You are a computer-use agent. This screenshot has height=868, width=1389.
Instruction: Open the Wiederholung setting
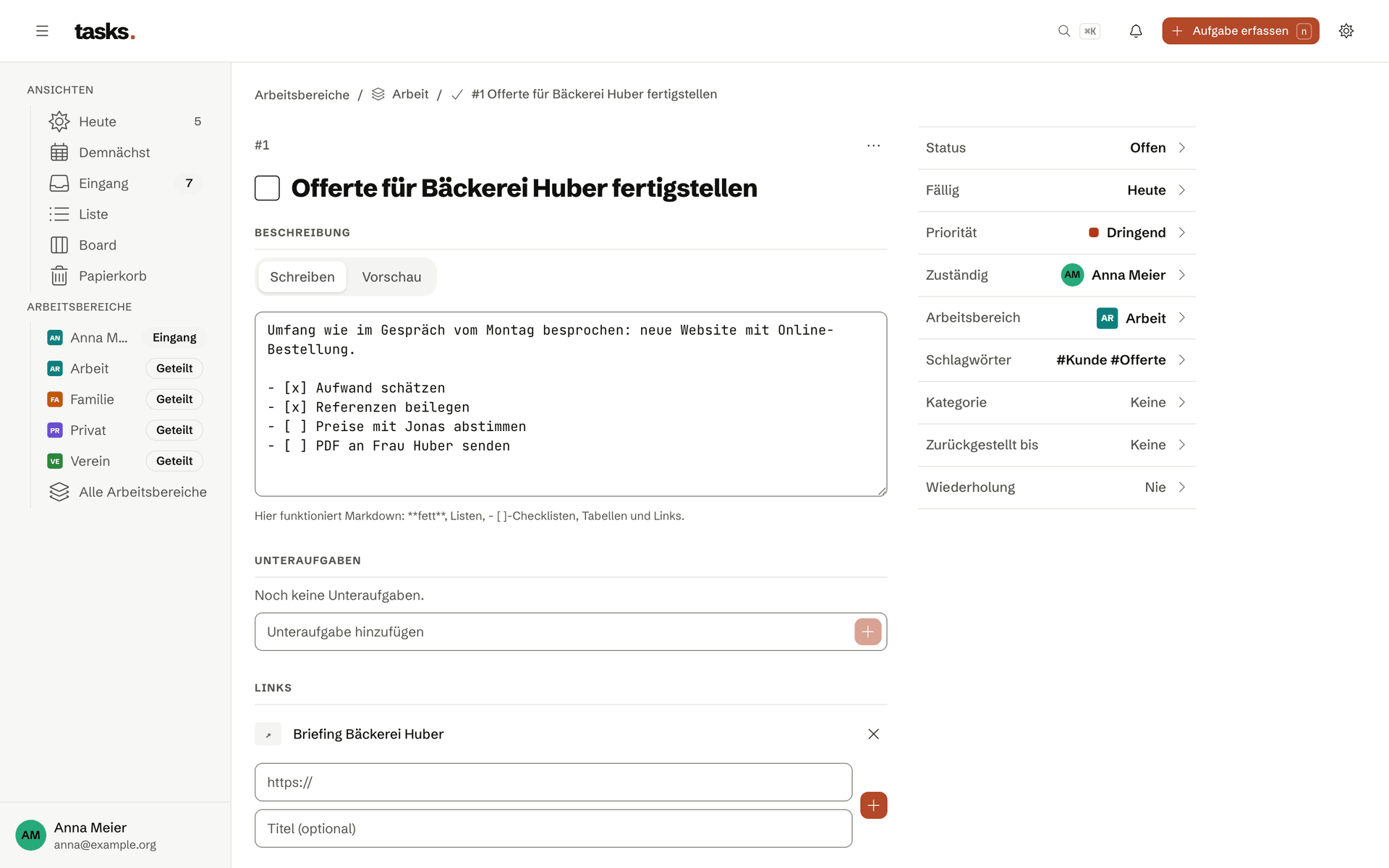1056,488
